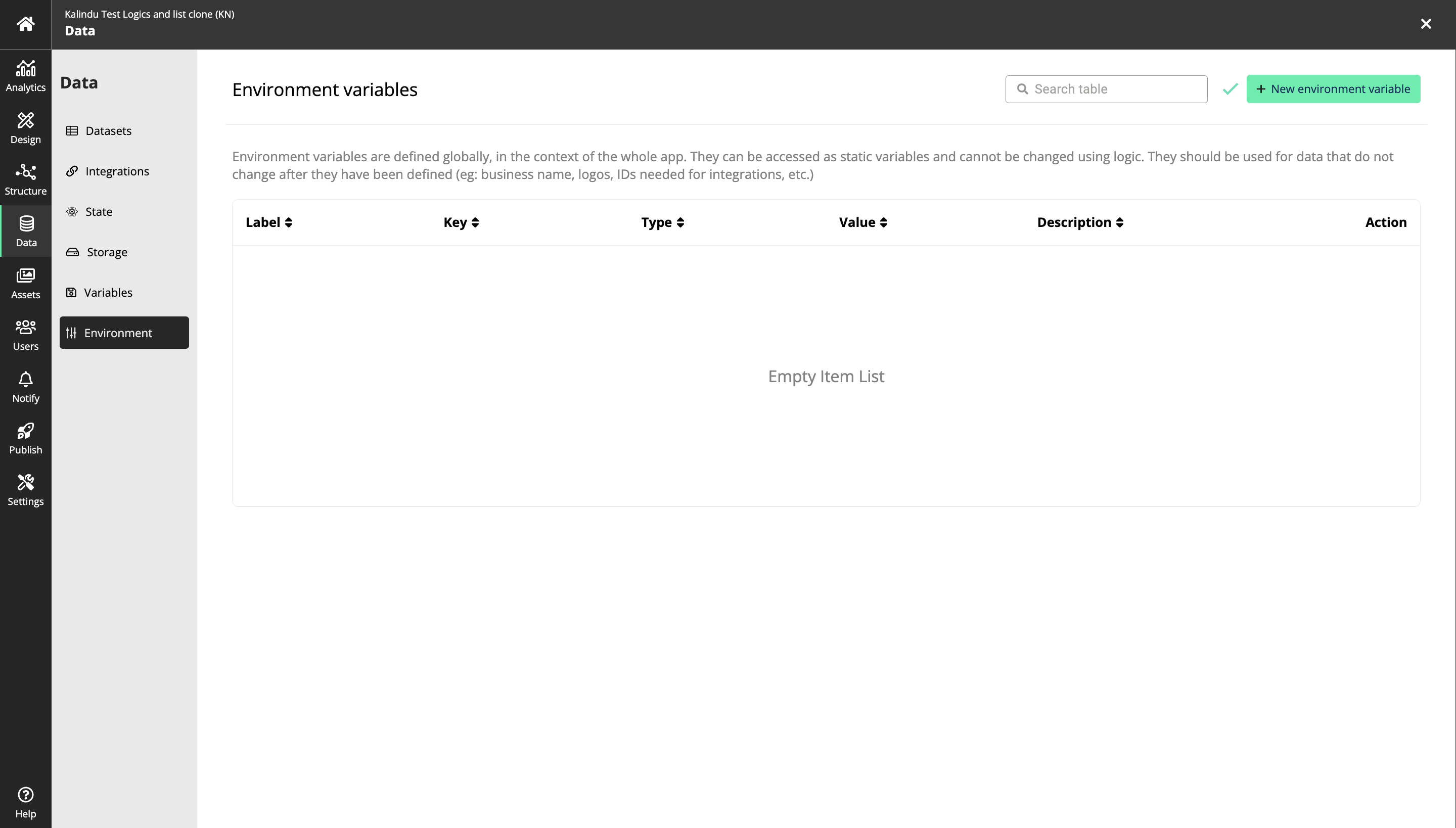Select Datasets in the Data menu
Viewport: 1456px width, 828px height.
(124, 131)
